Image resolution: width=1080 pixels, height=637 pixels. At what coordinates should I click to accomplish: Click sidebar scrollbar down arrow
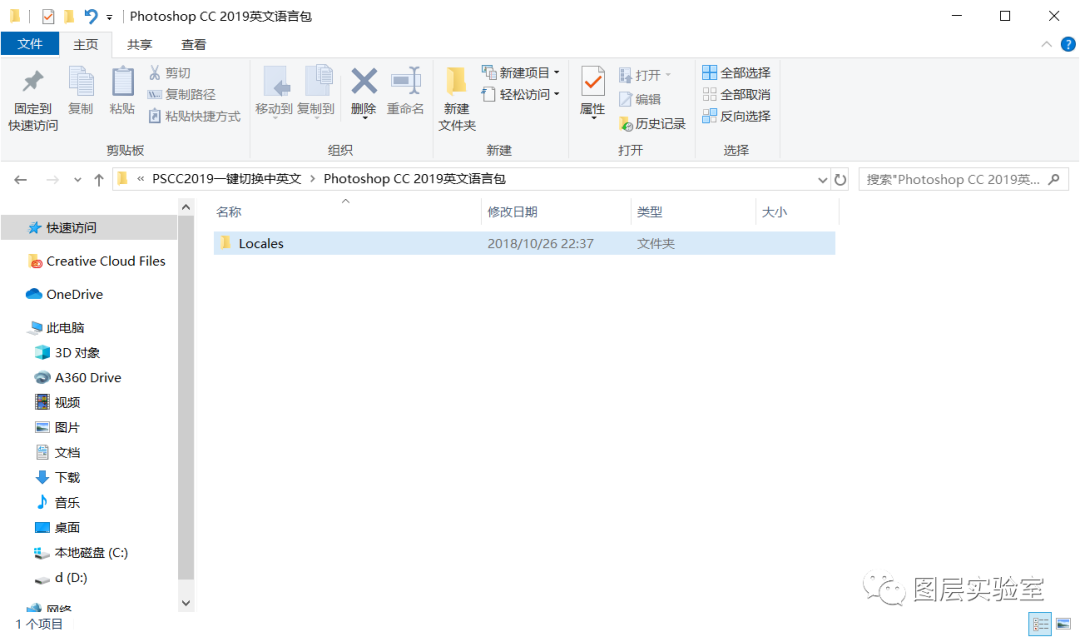pyautogui.click(x=186, y=603)
